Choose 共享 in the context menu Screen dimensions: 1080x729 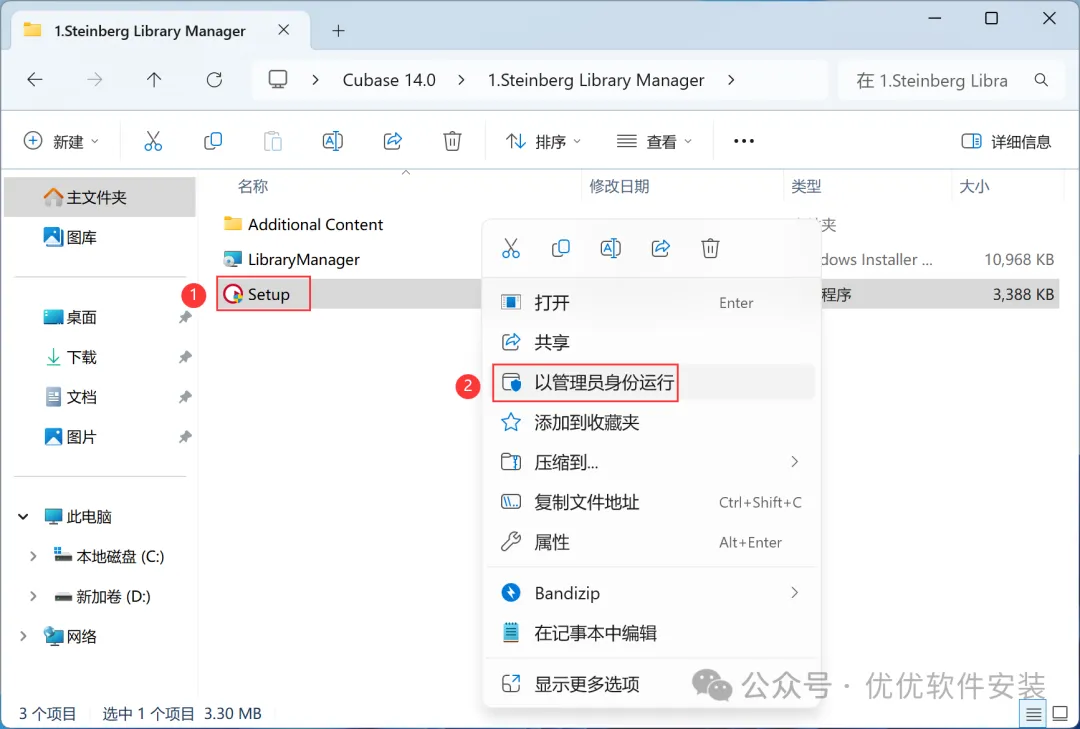coord(652,342)
